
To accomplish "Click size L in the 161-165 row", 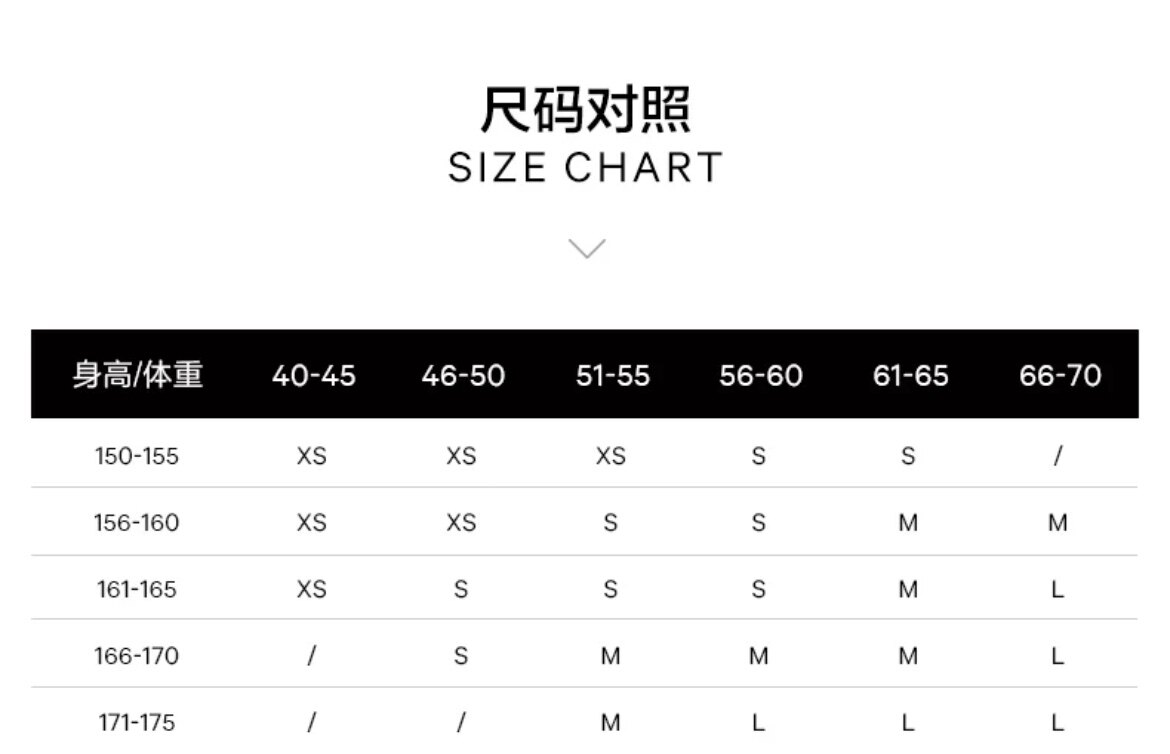I will [1058, 590].
